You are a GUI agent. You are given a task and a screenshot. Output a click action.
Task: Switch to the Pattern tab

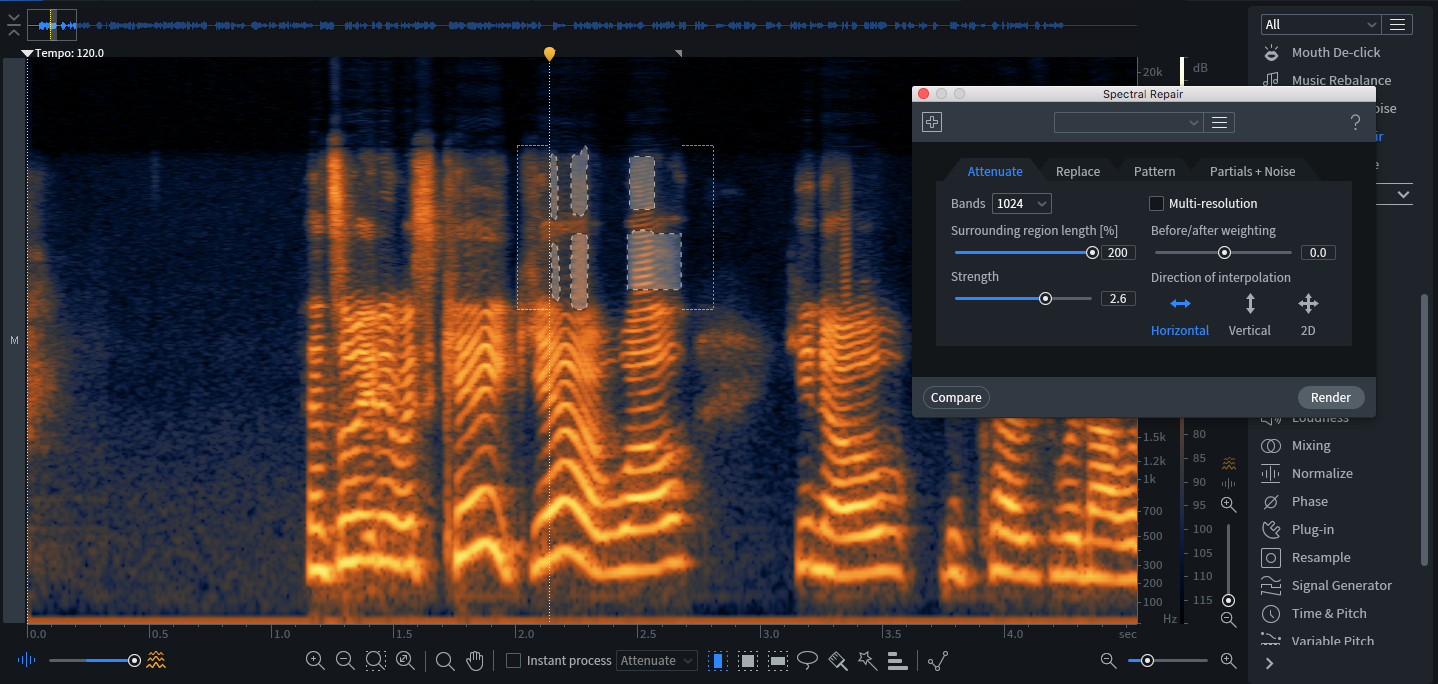point(1154,171)
